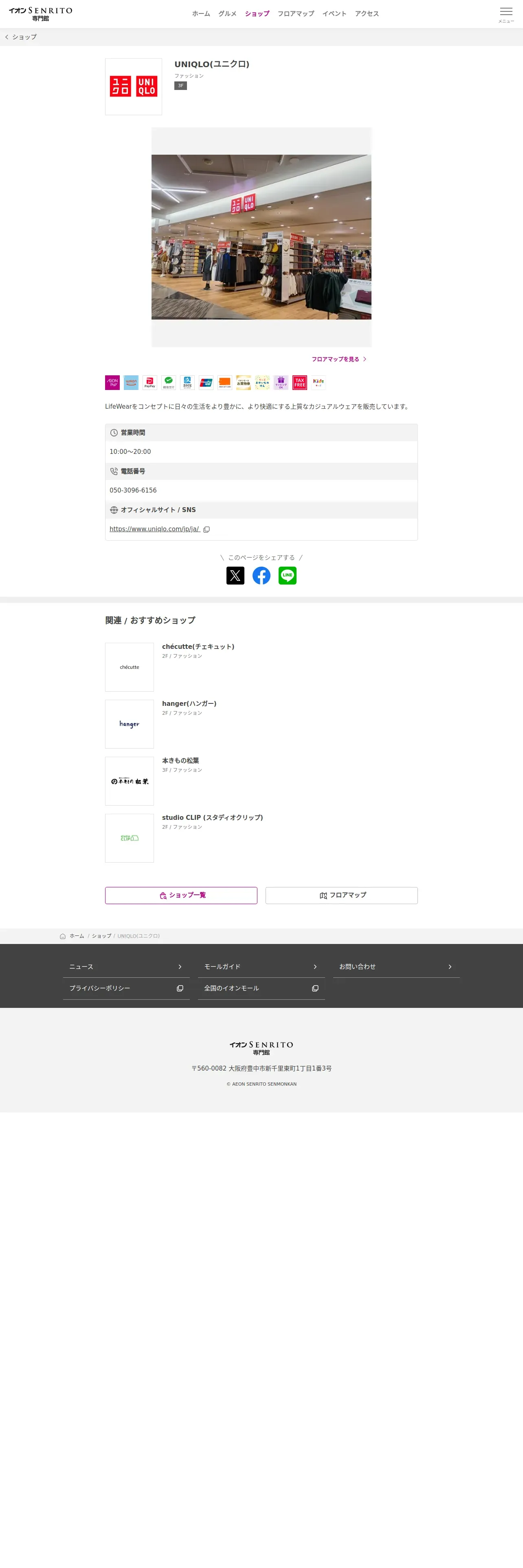The height and width of the screenshot is (1568, 523).
Task: Click the home icon in the bottom breadcrumb
Action: click(x=63, y=936)
